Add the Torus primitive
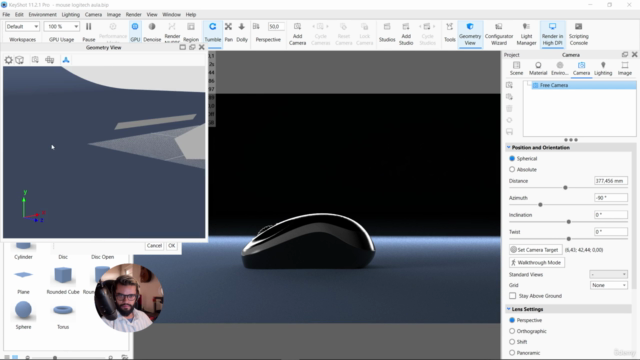Viewport: 640px width, 360px height. tap(63, 314)
